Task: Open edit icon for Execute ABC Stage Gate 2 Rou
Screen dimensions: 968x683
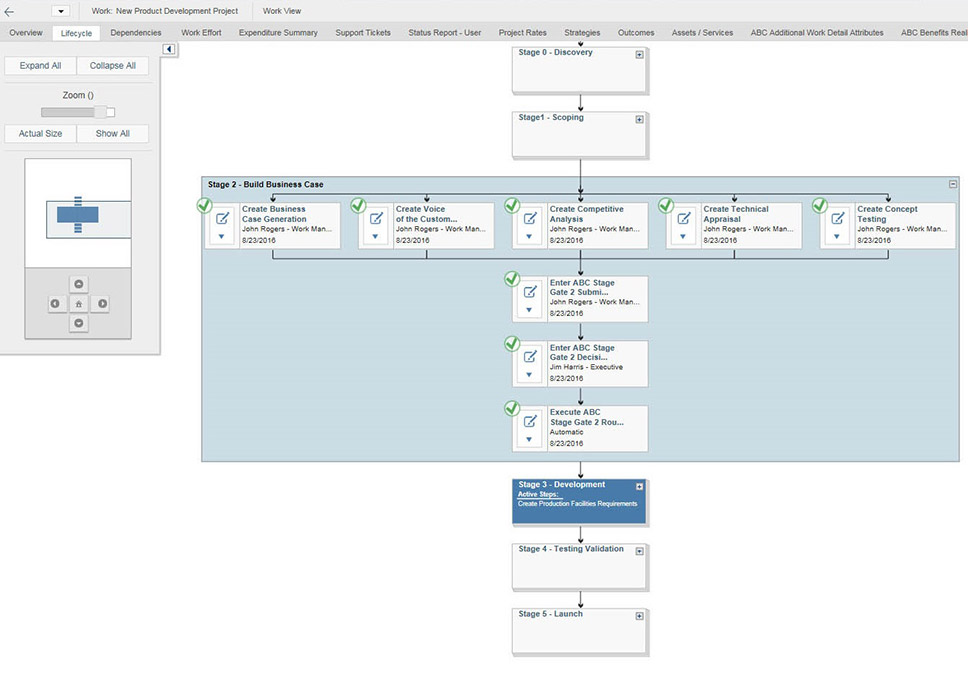Action: click(x=530, y=421)
